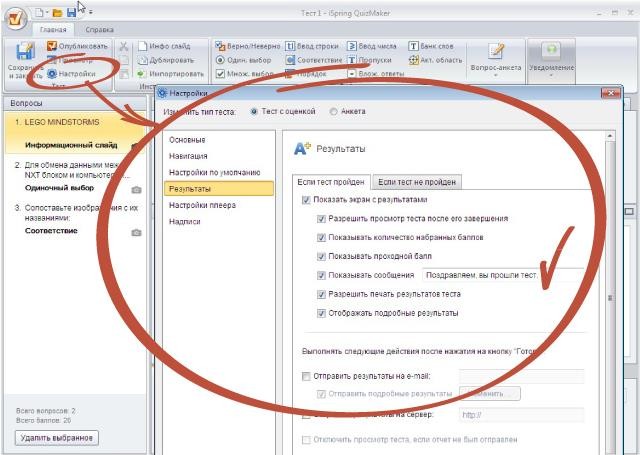Click the congratulation message text field

click(504, 275)
